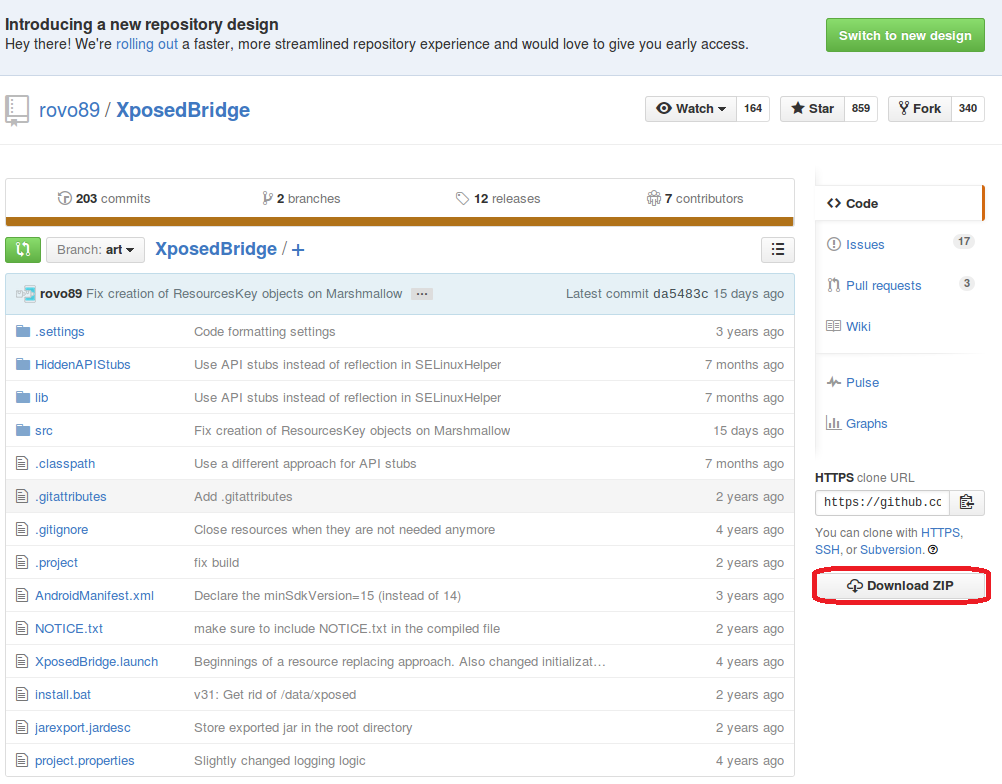
Task: View the 12 releases page
Action: coord(498,199)
